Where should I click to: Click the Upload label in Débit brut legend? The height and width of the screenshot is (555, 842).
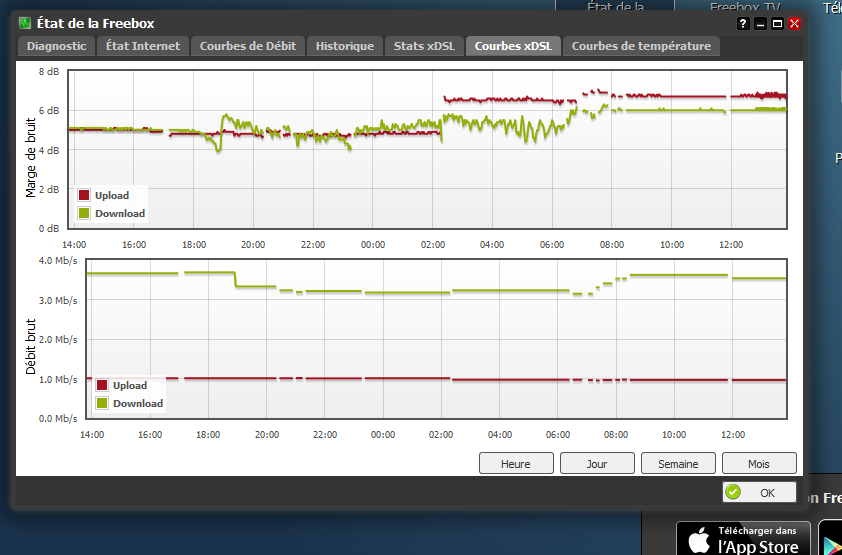[130, 385]
